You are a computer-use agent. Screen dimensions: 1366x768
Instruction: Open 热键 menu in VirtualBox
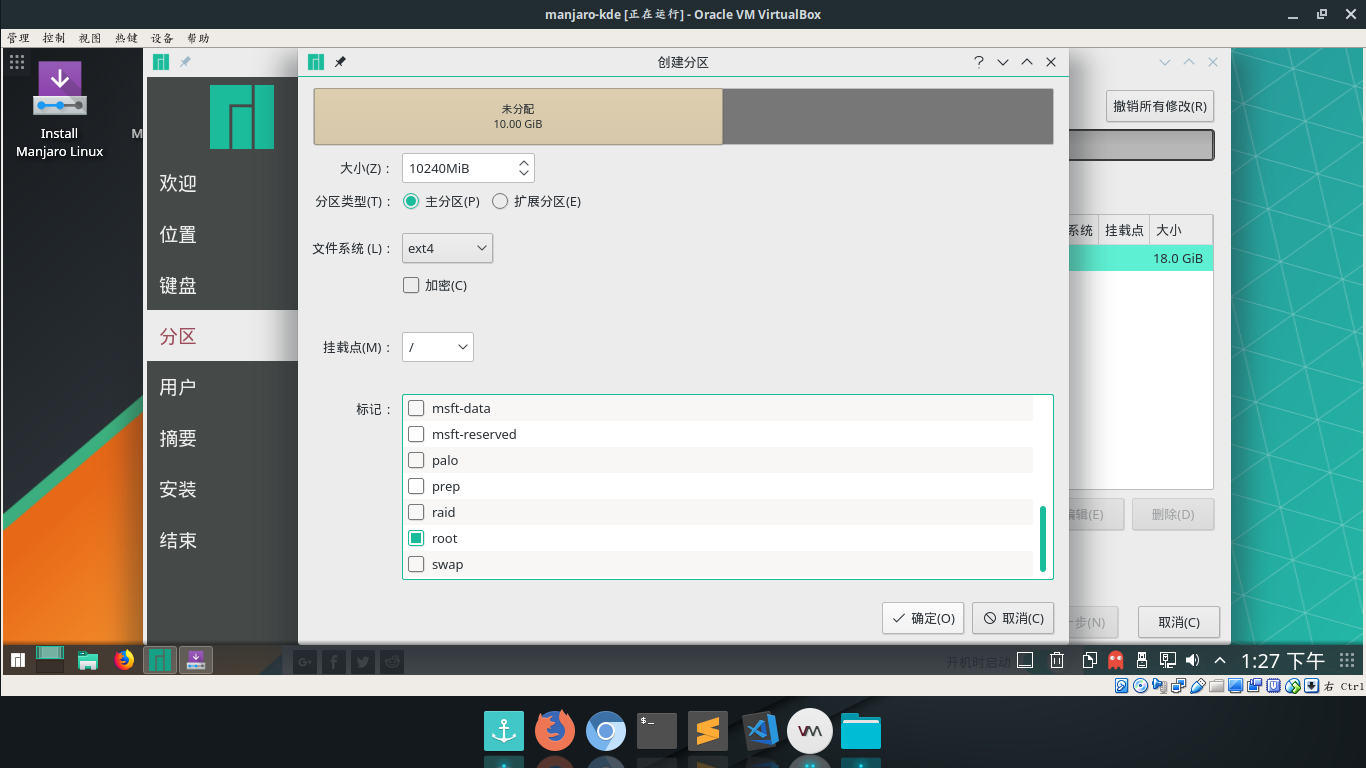(x=126, y=38)
